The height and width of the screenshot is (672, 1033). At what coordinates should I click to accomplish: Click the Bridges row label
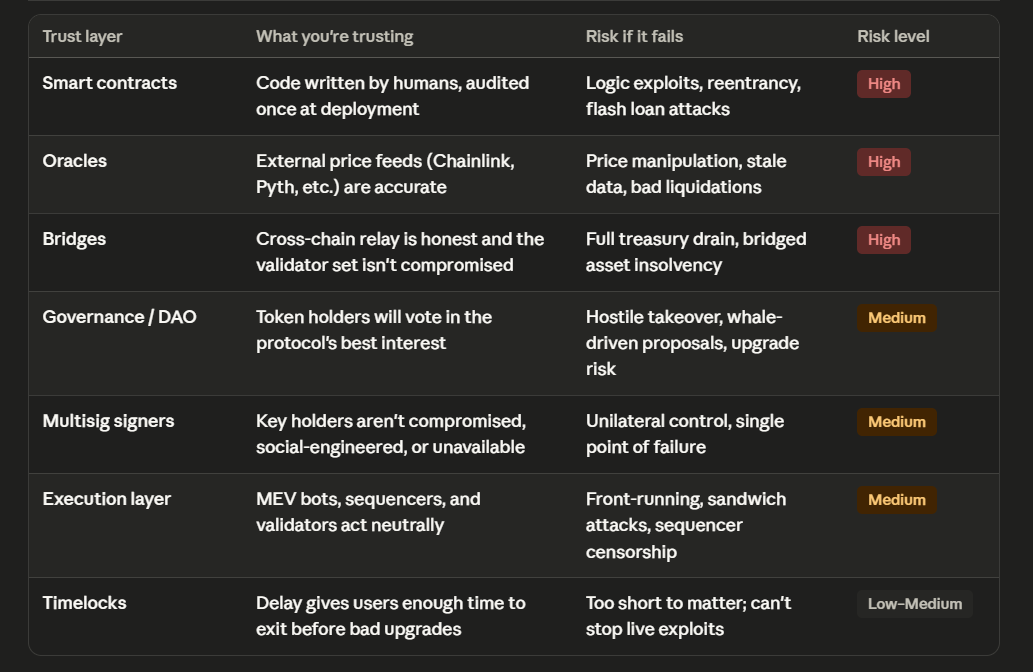coord(74,239)
